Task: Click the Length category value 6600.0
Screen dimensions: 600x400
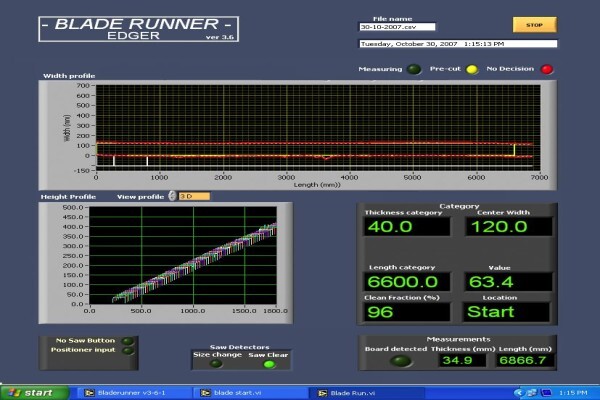Action: (406, 282)
